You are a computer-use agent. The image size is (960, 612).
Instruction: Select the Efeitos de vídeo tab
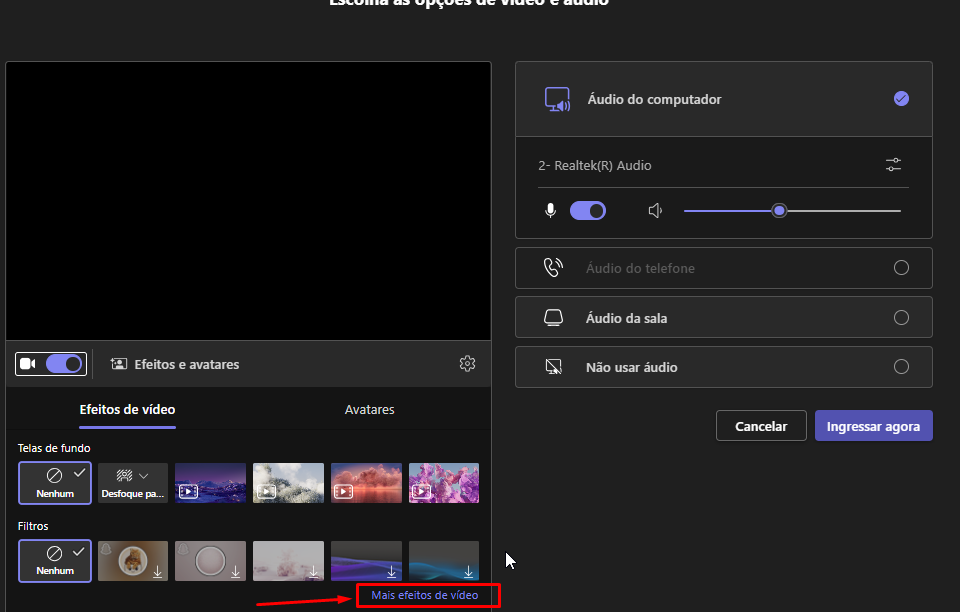tap(127, 410)
